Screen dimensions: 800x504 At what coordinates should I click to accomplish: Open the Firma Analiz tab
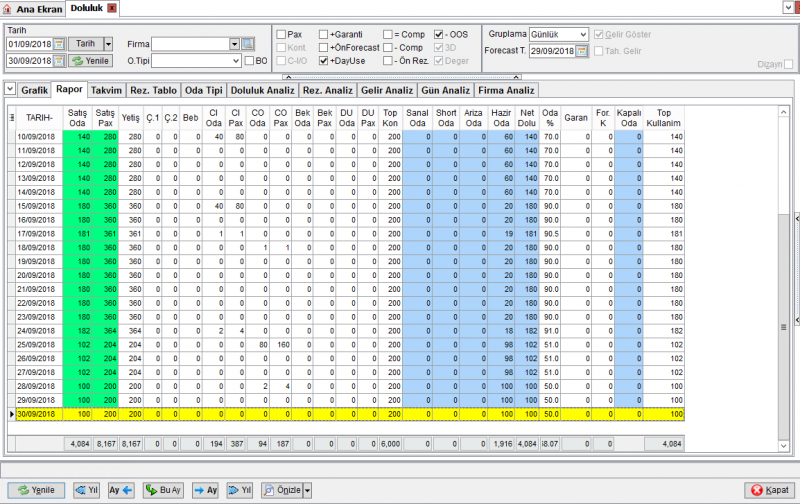pyautogui.click(x=506, y=90)
